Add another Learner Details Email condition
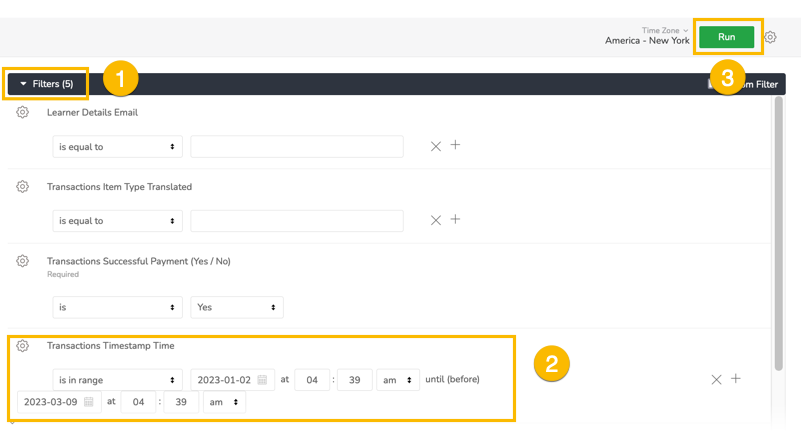This screenshot has height=433, width=801. (x=455, y=145)
